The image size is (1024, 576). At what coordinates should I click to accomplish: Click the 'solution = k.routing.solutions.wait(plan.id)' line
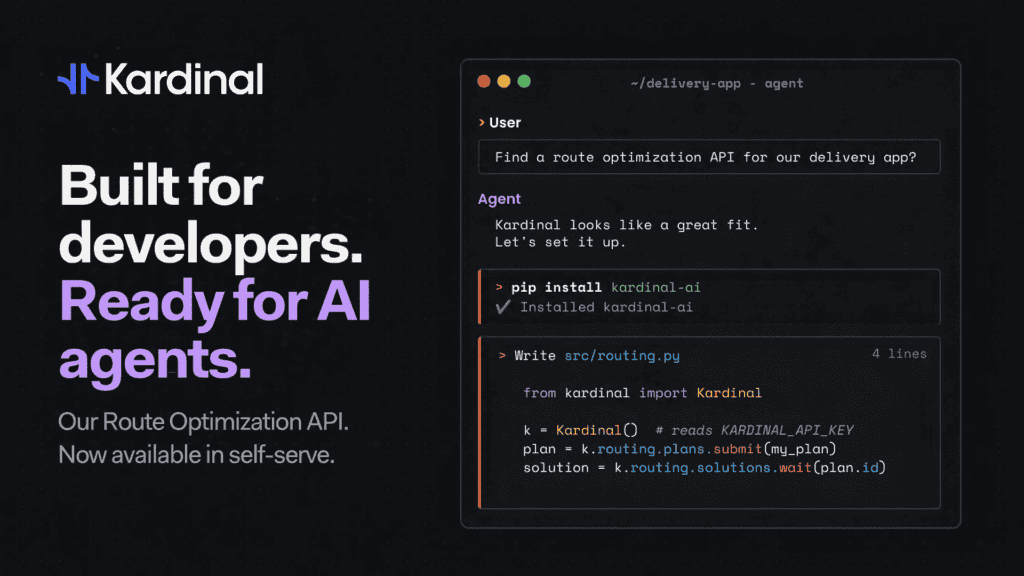pyautogui.click(x=704, y=468)
